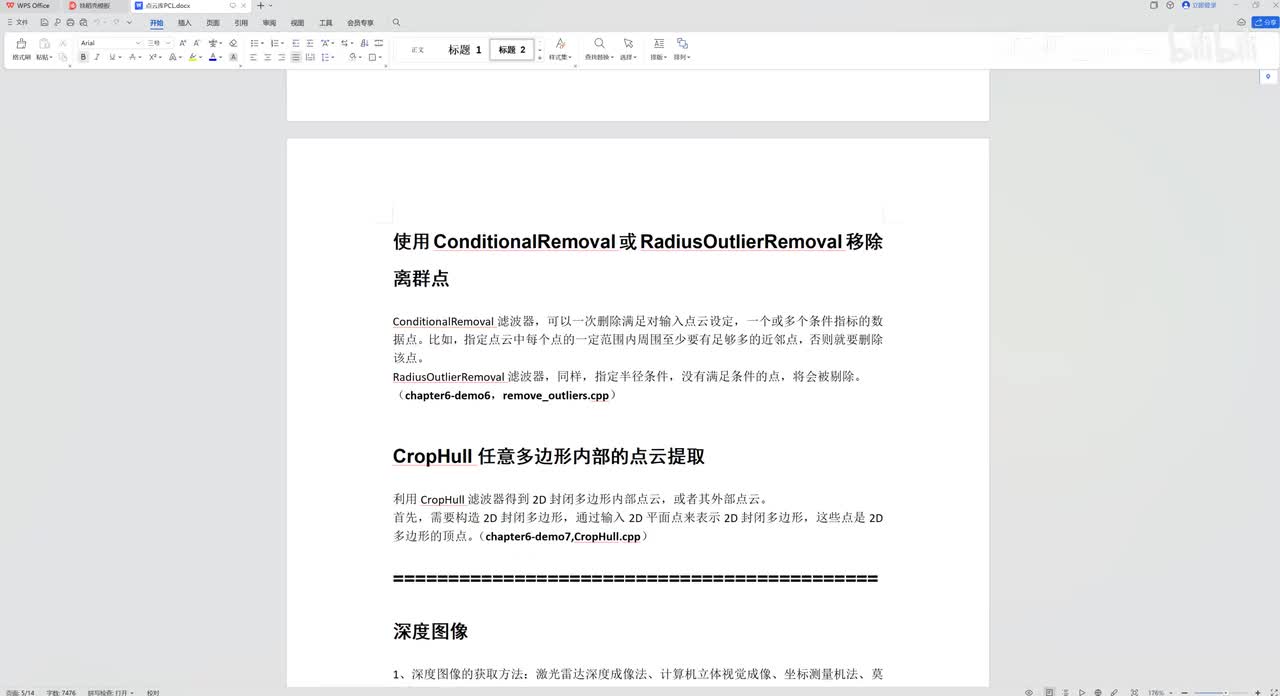Viewport: 1280px width, 696px height.
Task: Click the blue 分享 share button
Action: 1265,22
